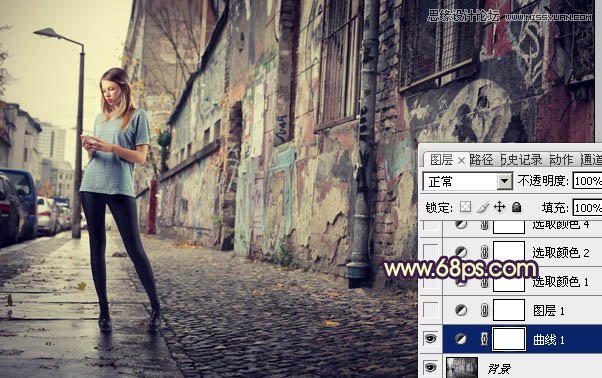Show the 选取颜色 2 layer visibility box
The width and height of the screenshot is (602, 378).
430,252
